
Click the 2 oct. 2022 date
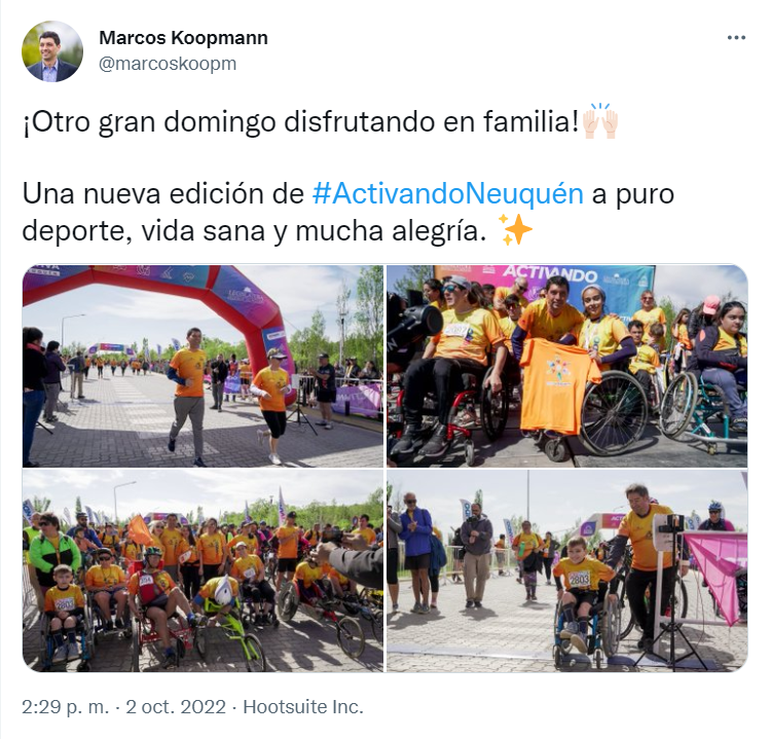176,707
